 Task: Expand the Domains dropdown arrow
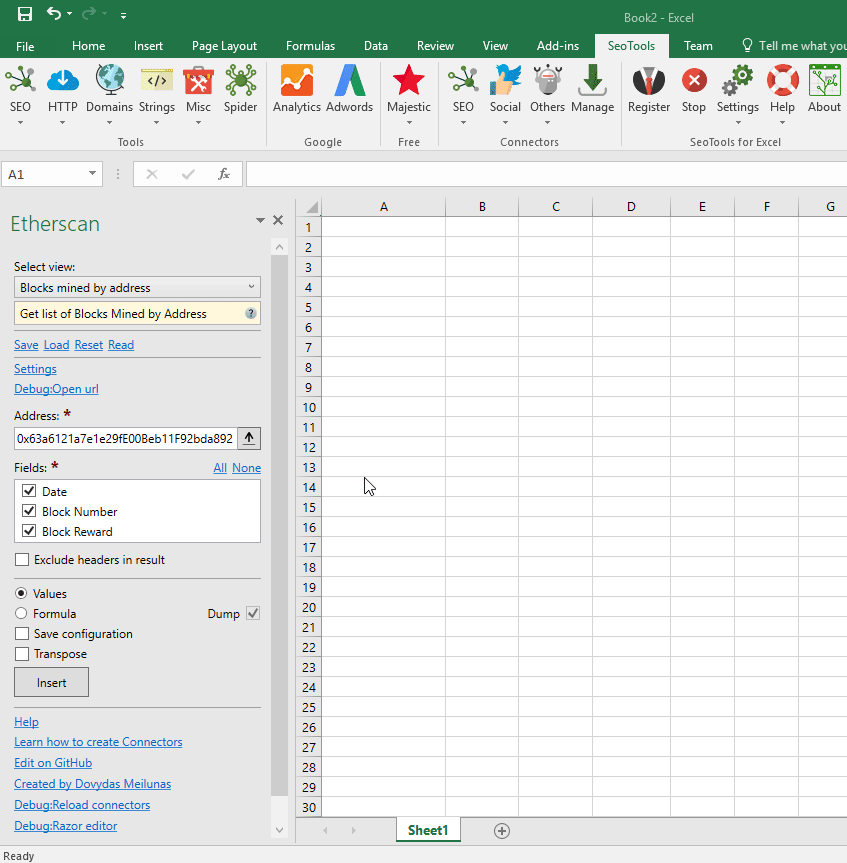click(x=110, y=122)
